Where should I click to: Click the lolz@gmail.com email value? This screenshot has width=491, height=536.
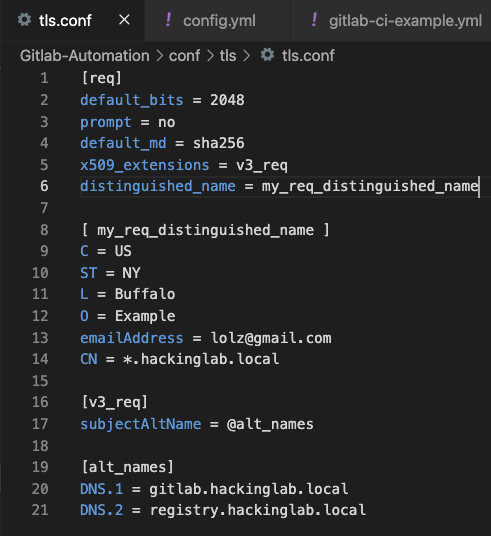pyautogui.click(x=271, y=338)
